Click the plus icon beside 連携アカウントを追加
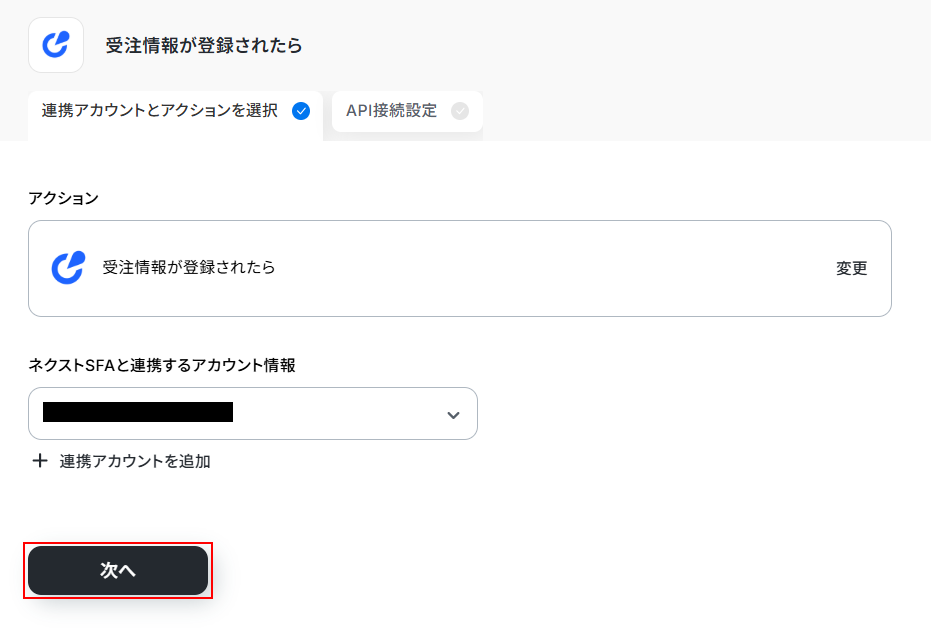931x636 pixels. coord(40,461)
